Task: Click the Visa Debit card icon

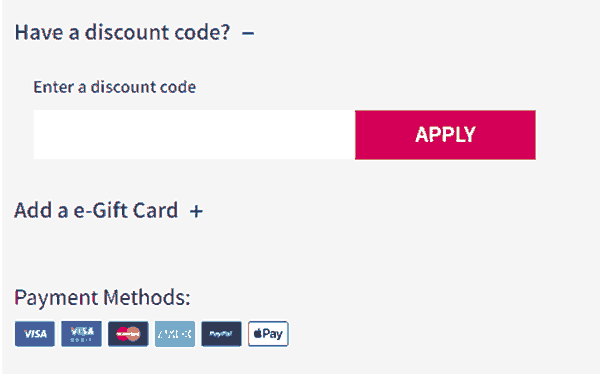Action: click(82, 334)
